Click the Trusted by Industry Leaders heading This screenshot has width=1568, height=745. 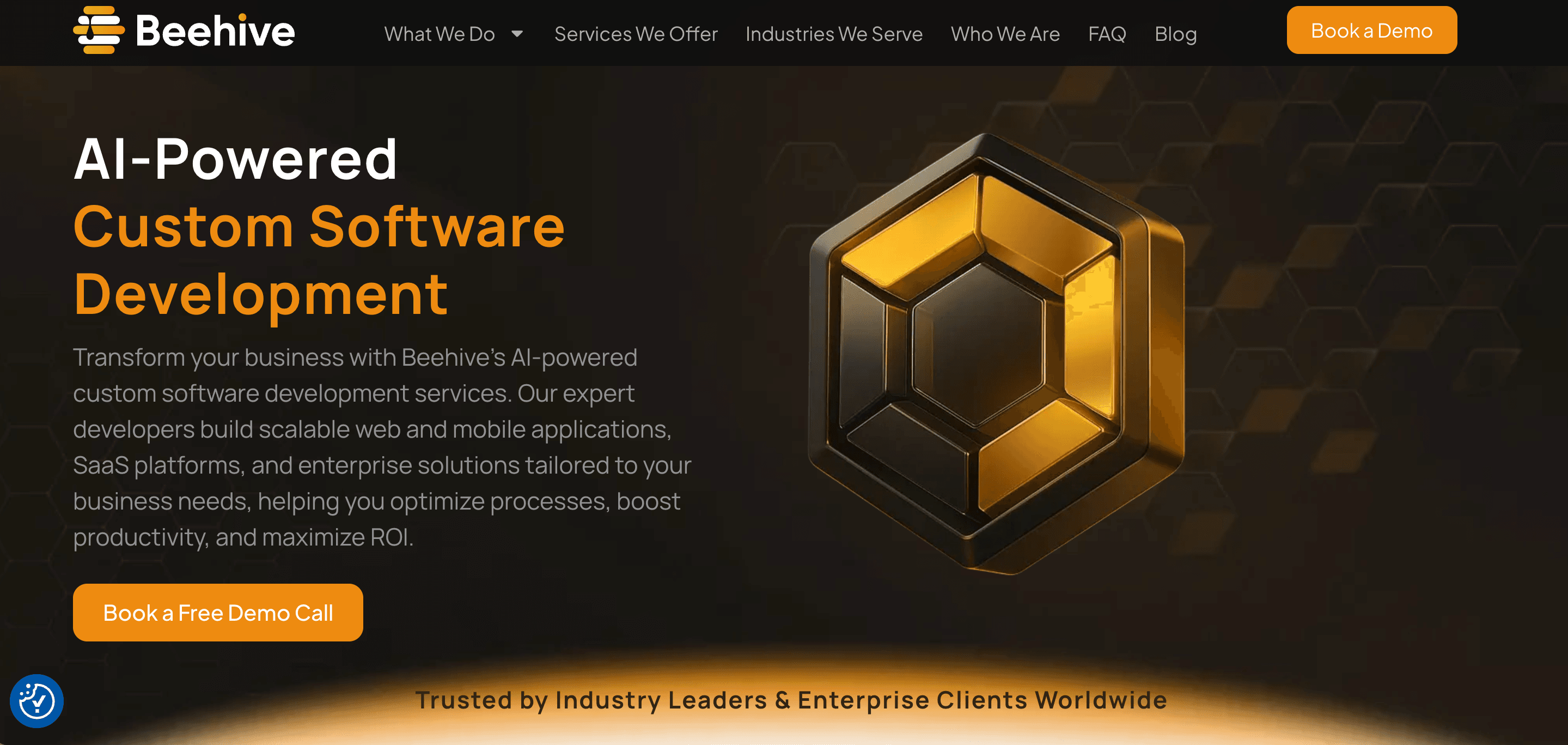coord(791,700)
